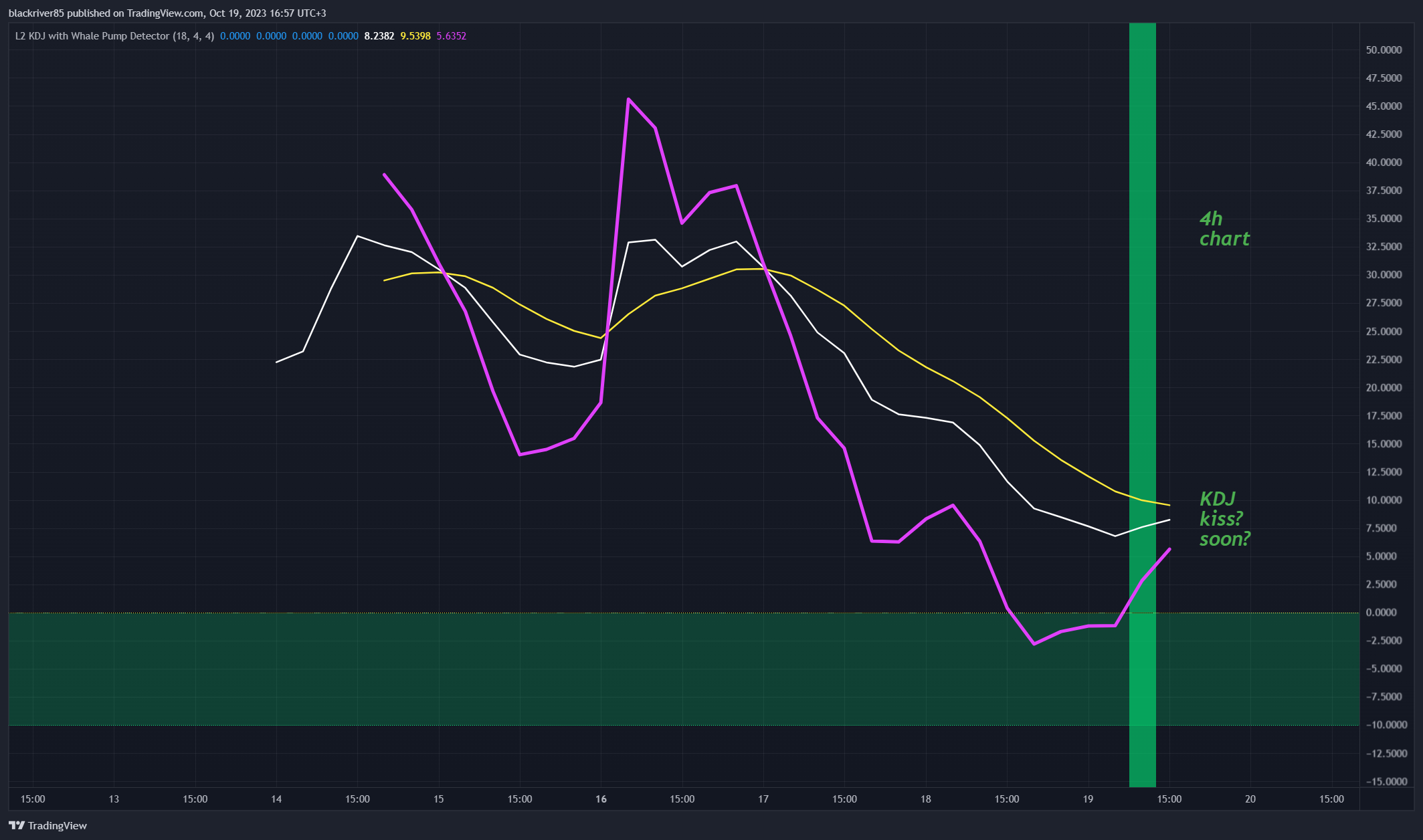Click the 'KDJ kiss? soon?' annotation
The width and height of the screenshot is (1423, 840).
point(1224,518)
